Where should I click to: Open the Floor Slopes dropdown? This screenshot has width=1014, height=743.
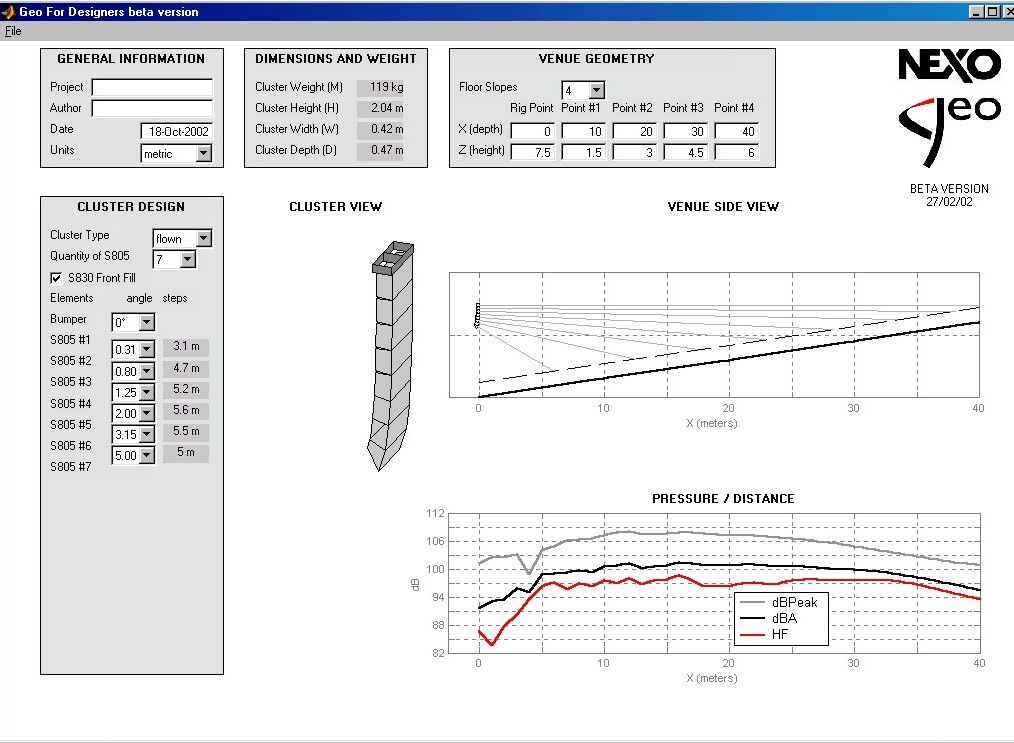point(596,91)
